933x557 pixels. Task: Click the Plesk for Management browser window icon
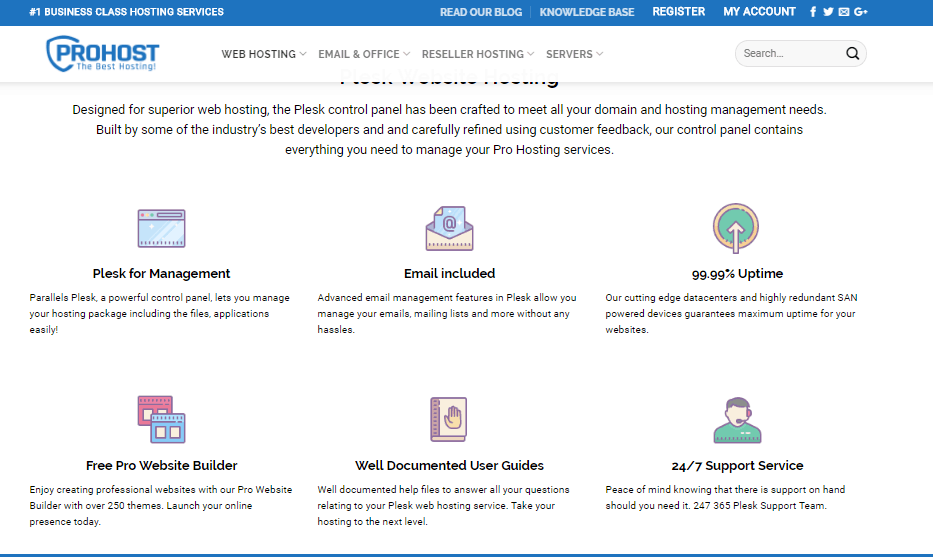coord(161,228)
